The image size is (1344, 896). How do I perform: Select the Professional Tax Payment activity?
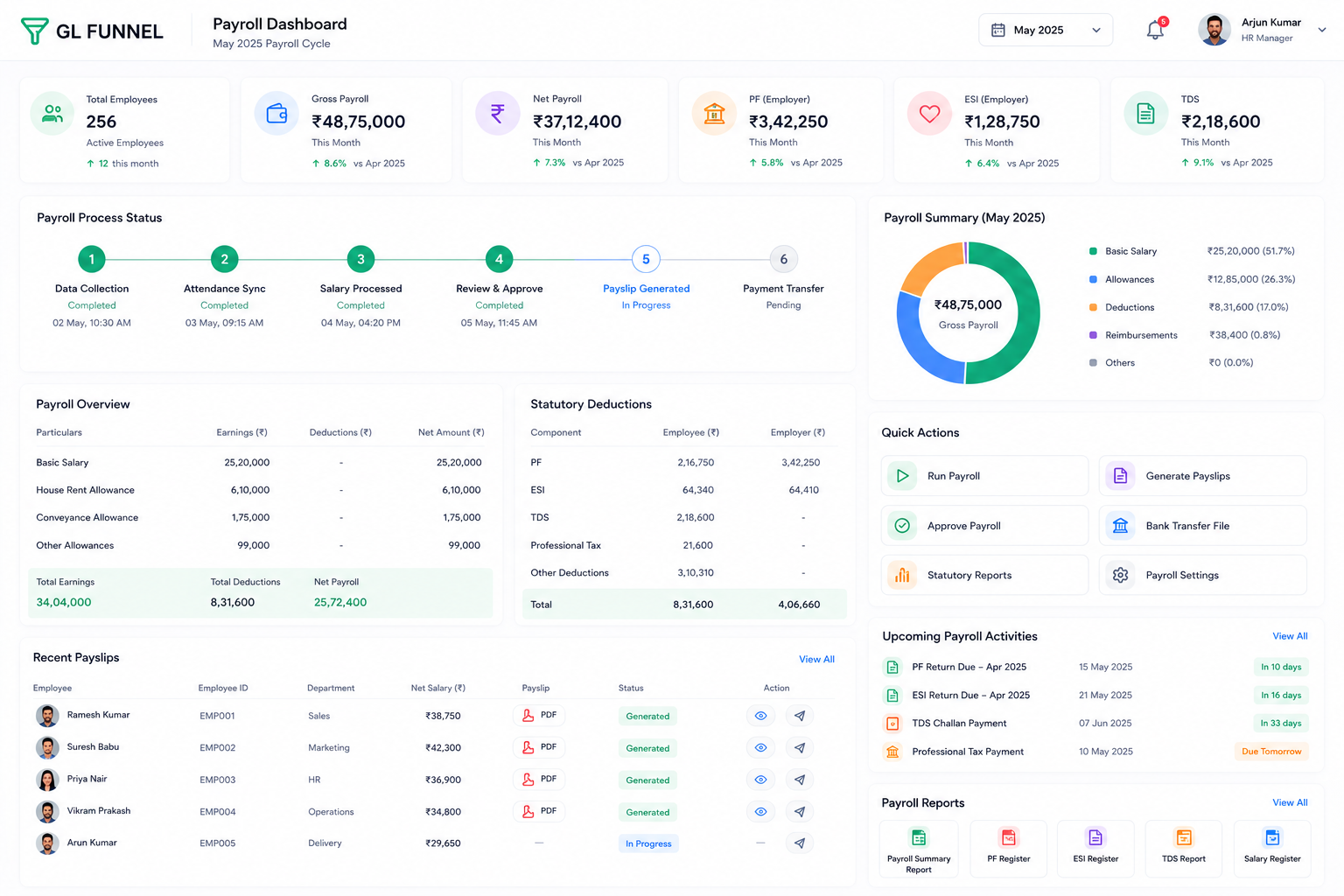pos(1095,752)
